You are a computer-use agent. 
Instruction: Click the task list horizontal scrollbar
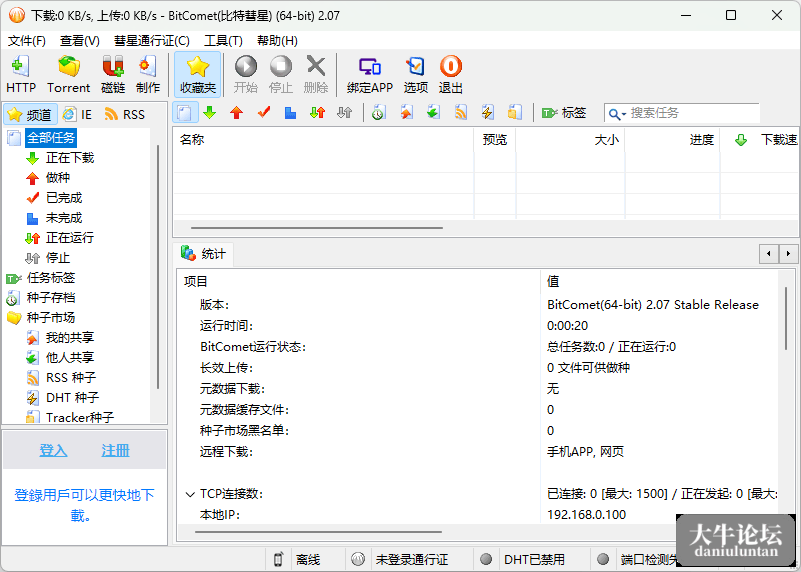coord(317,228)
